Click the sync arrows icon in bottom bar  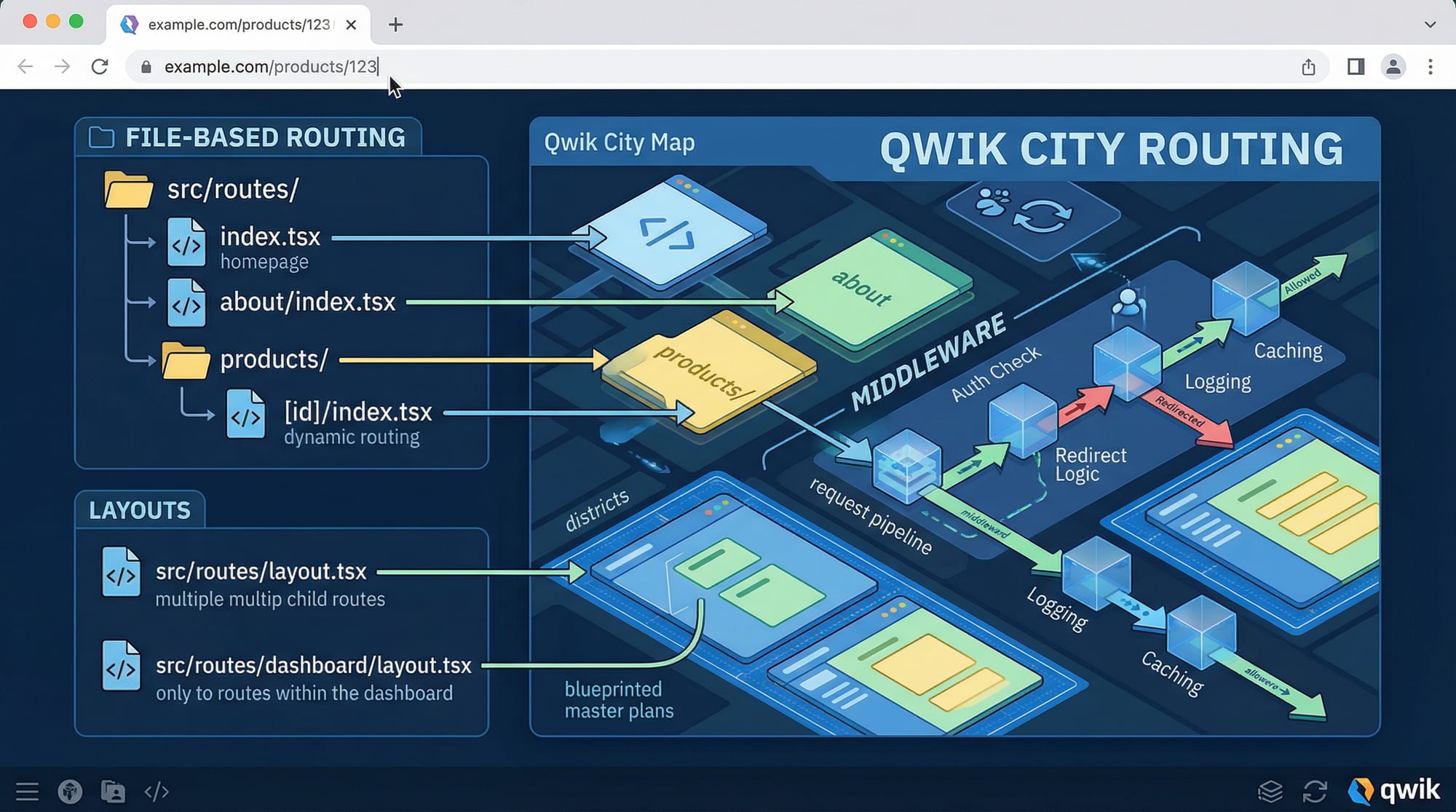point(1315,791)
